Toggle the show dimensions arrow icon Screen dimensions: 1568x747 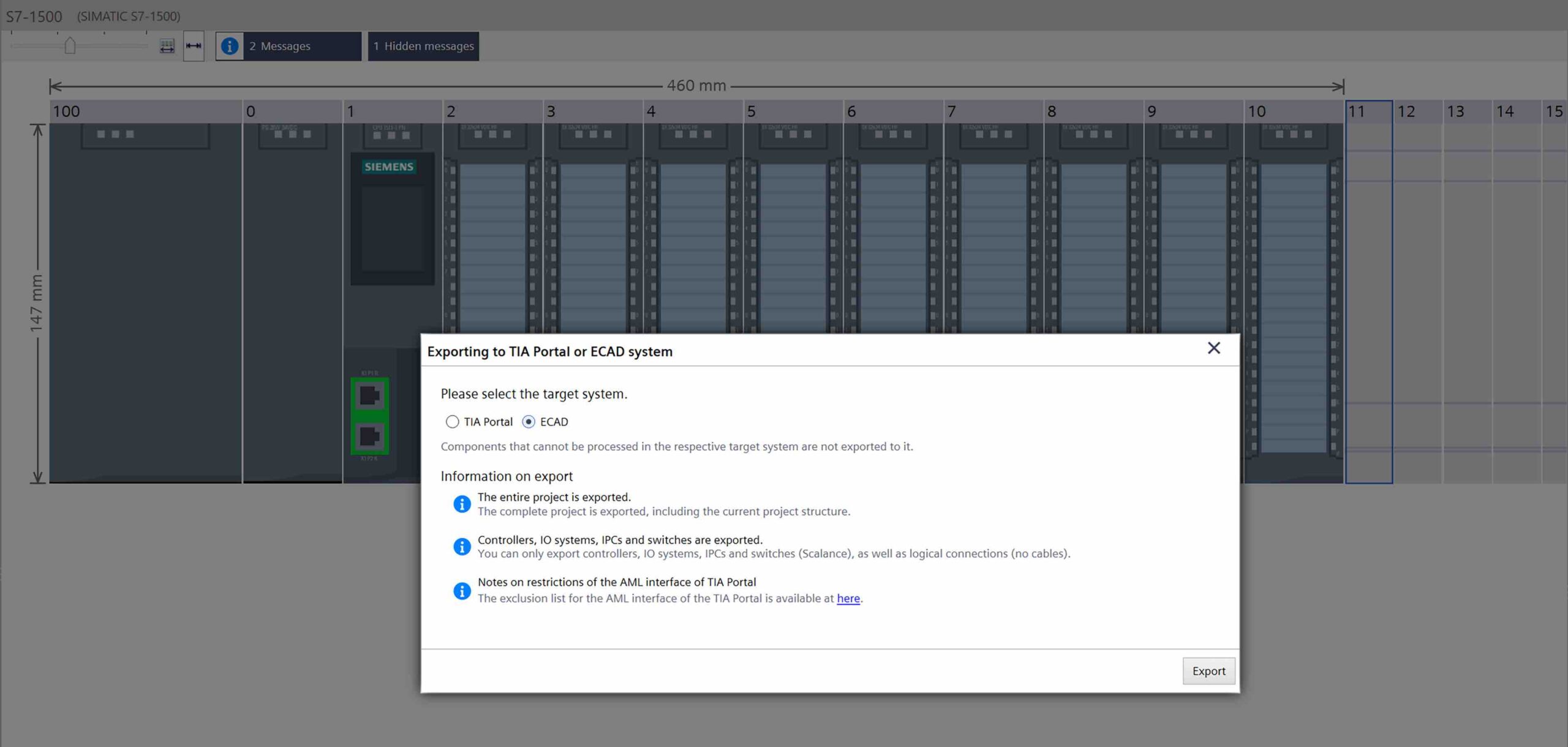[x=194, y=46]
